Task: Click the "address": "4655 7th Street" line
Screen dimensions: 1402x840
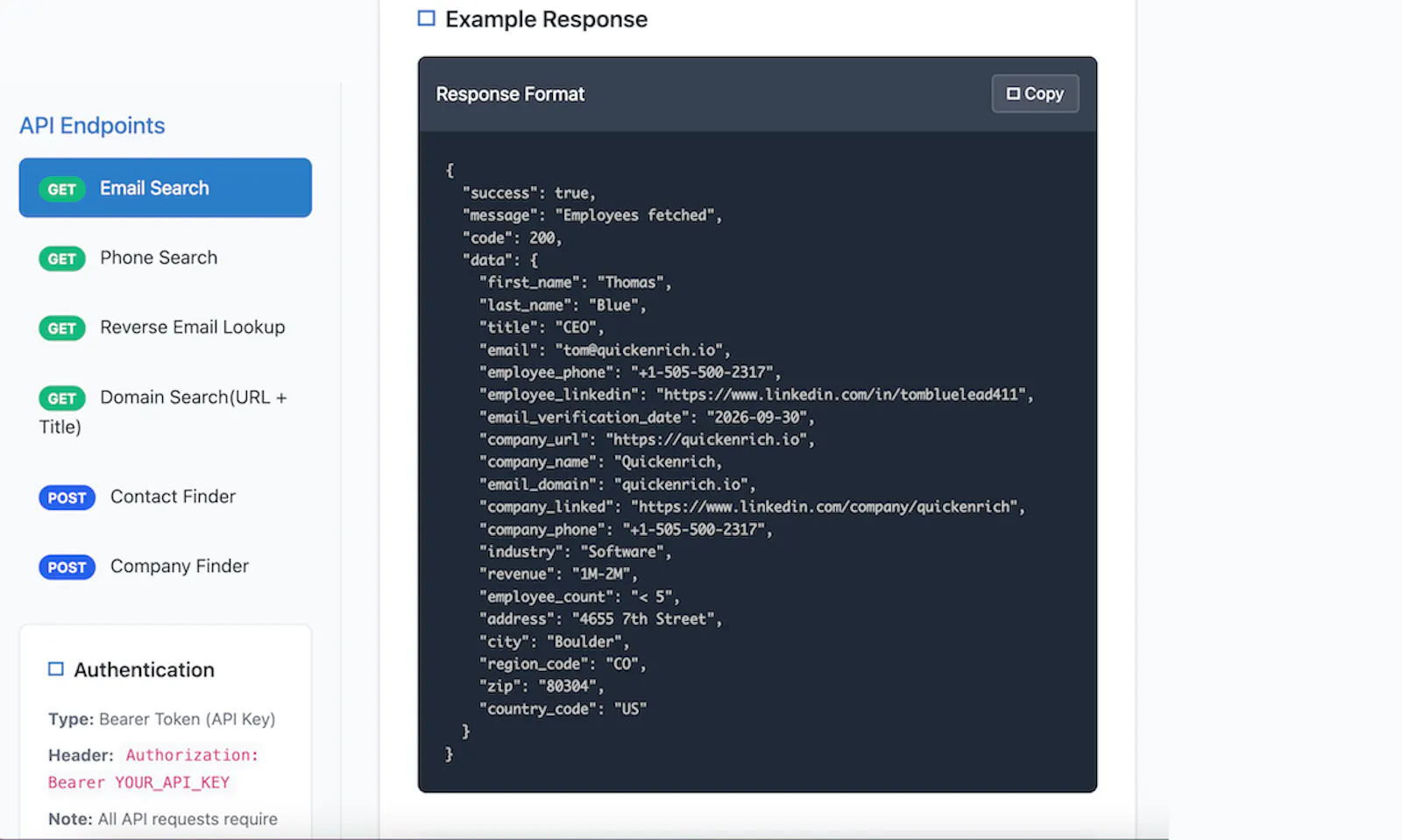Action: click(x=601, y=619)
